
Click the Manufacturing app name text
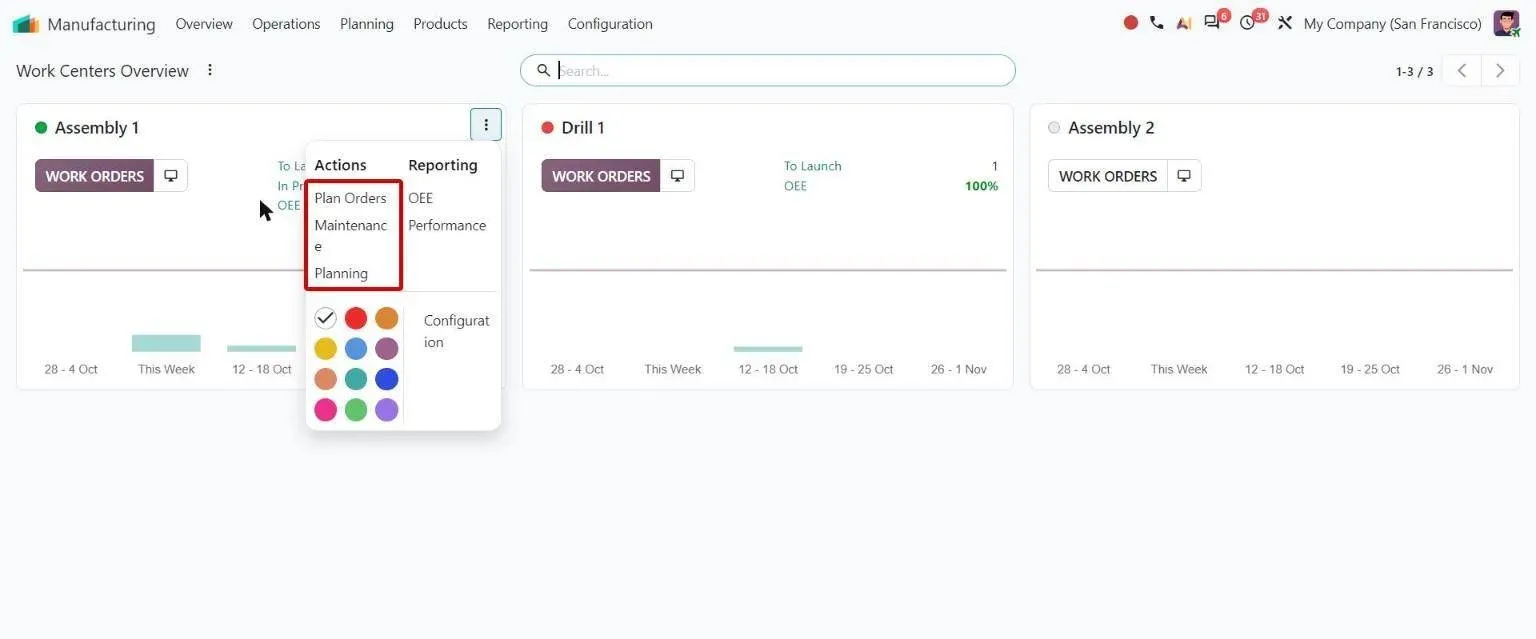(x=101, y=24)
